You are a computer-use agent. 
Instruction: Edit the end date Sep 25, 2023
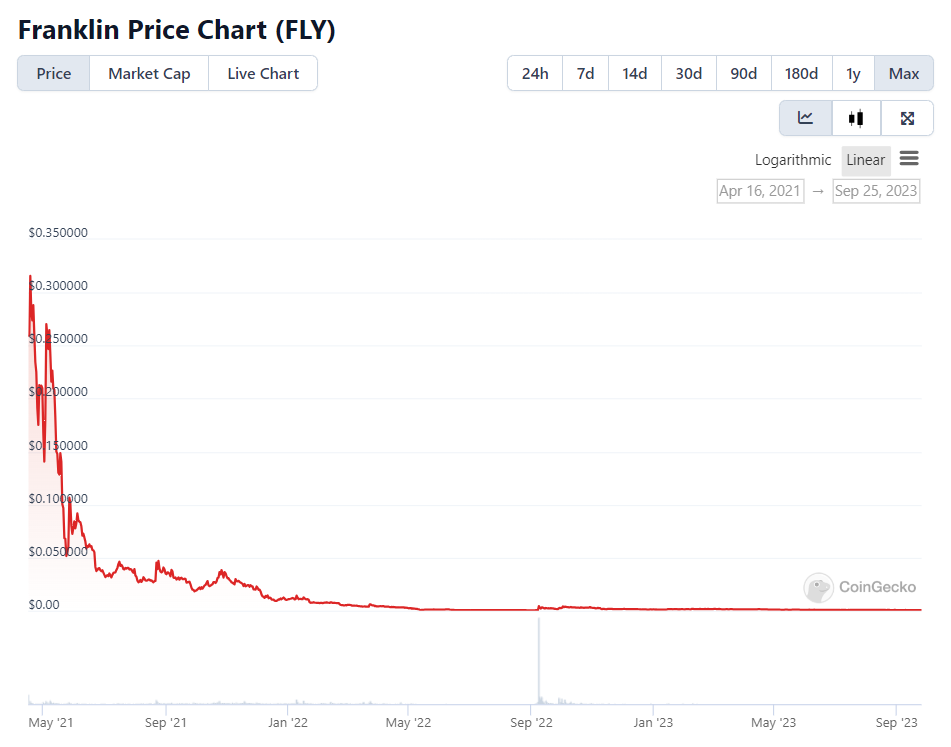click(x=876, y=191)
